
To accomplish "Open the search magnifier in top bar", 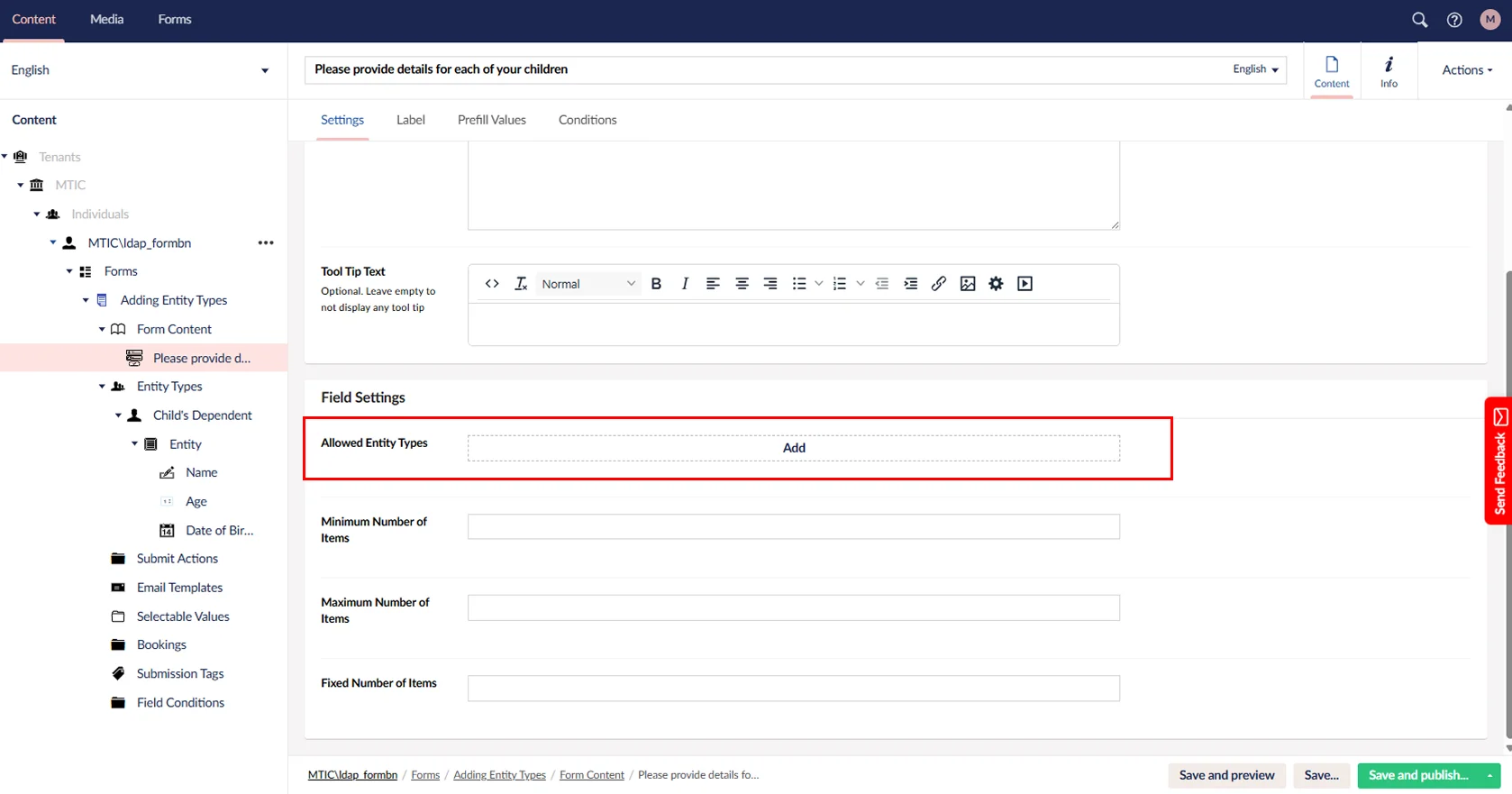I will click(x=1419, y=20).
